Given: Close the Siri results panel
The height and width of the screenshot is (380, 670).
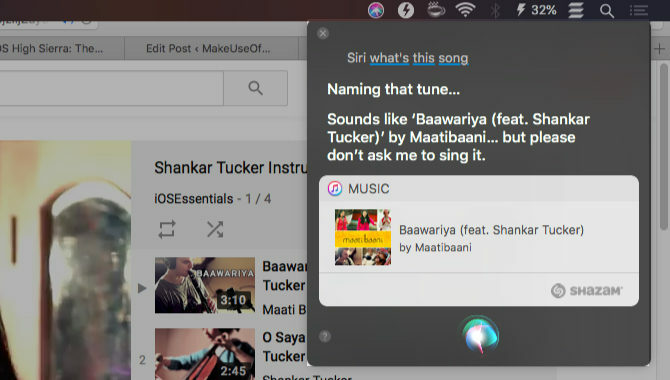Looking at the screenshot, I should click(x=323, y=33).
